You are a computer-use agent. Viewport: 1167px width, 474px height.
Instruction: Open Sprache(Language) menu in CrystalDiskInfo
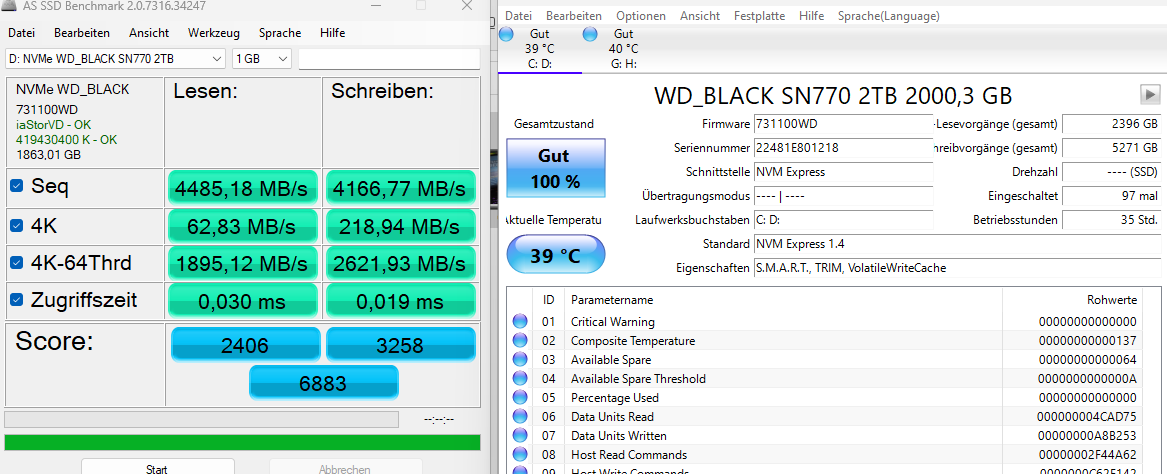pos(888,16)
